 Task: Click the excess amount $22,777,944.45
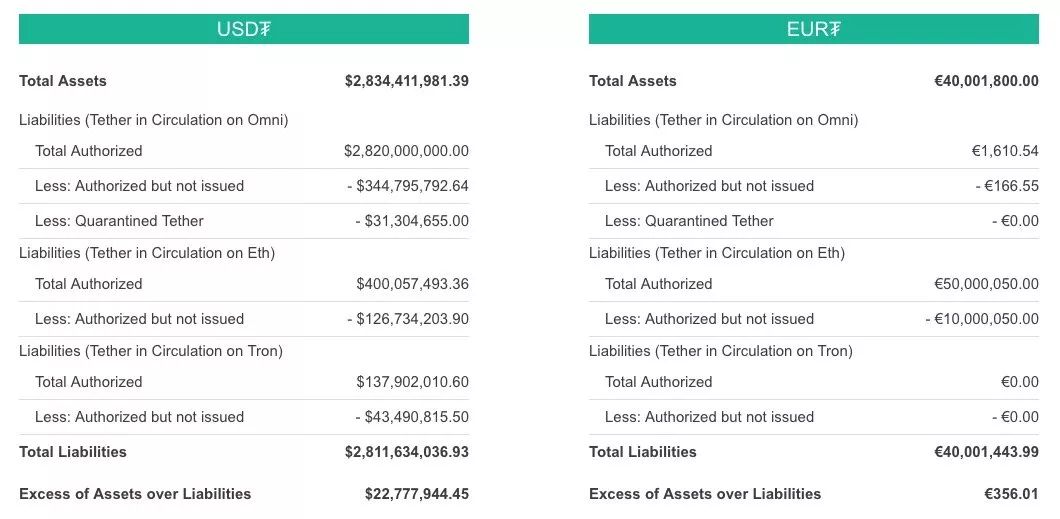tap(416, 494)
